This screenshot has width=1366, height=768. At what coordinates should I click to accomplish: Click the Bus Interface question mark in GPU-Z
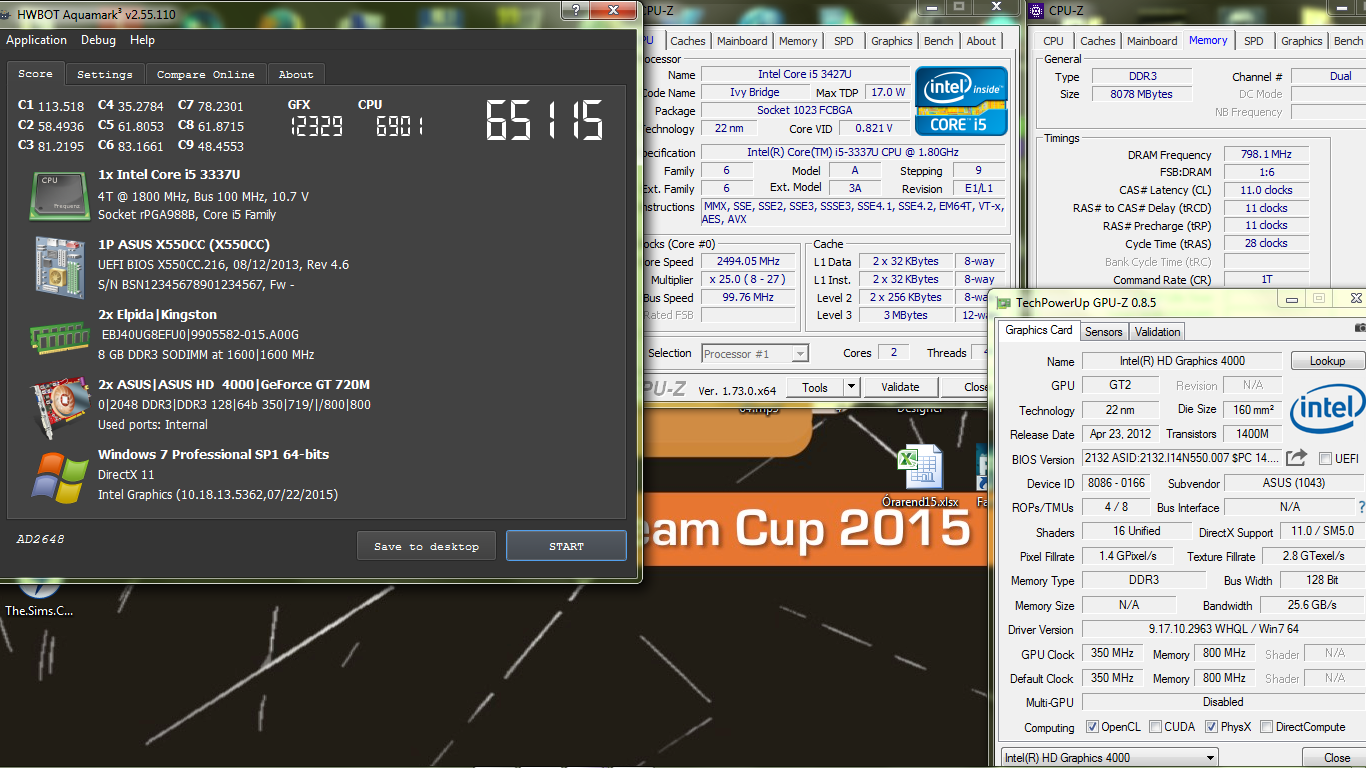click(x=1361, y=507)
